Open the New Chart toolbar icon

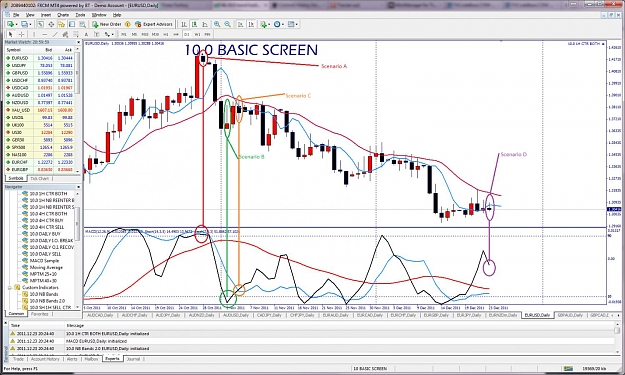tap(10, 24)
